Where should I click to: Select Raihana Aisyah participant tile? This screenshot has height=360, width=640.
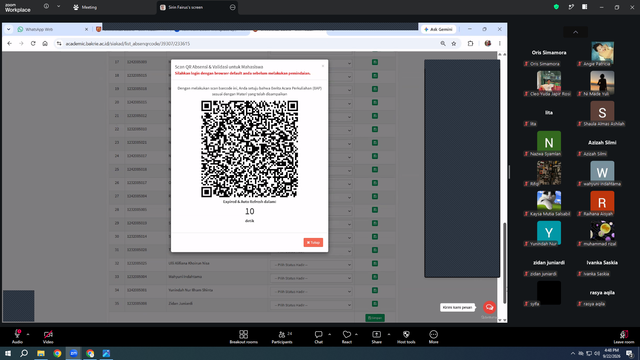[602, 204]
